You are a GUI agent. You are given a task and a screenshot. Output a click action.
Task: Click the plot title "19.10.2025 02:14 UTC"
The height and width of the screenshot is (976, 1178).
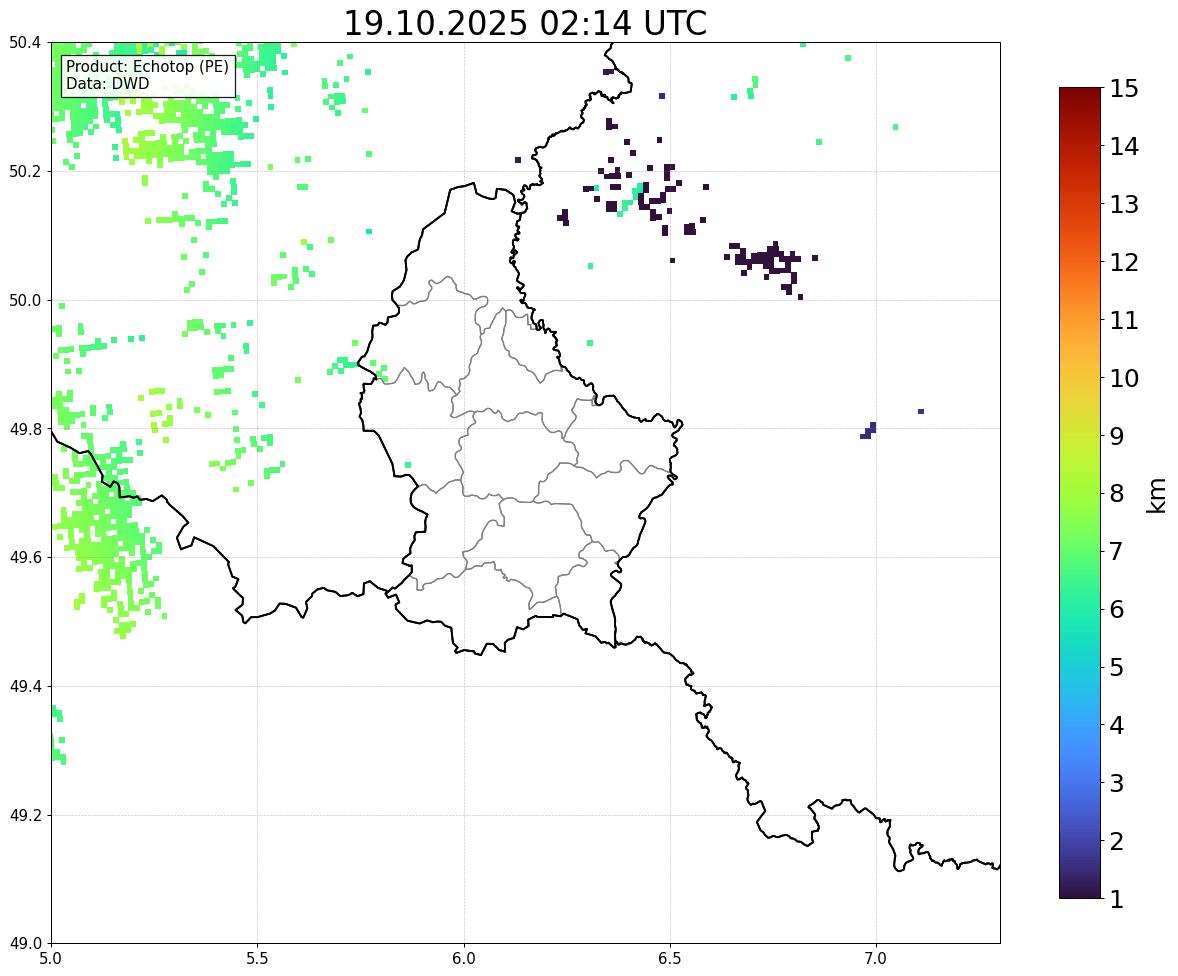(525, 23)
